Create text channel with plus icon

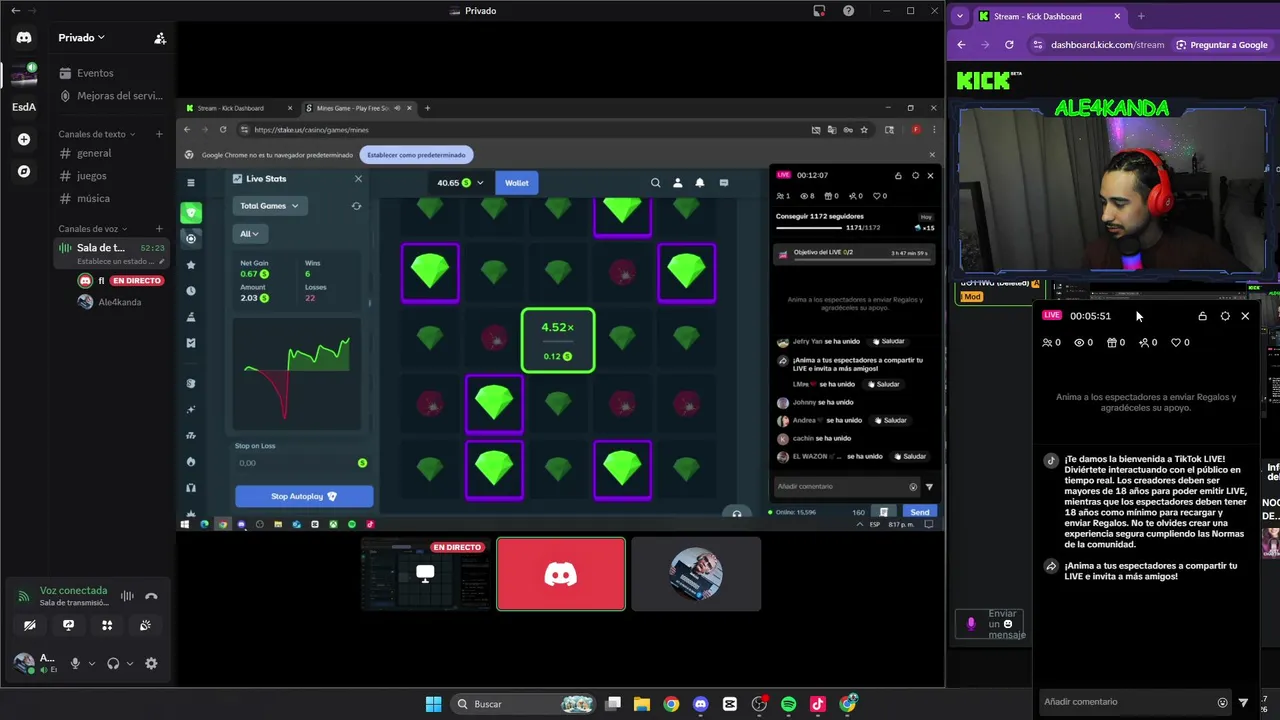[x=159, y=134]
